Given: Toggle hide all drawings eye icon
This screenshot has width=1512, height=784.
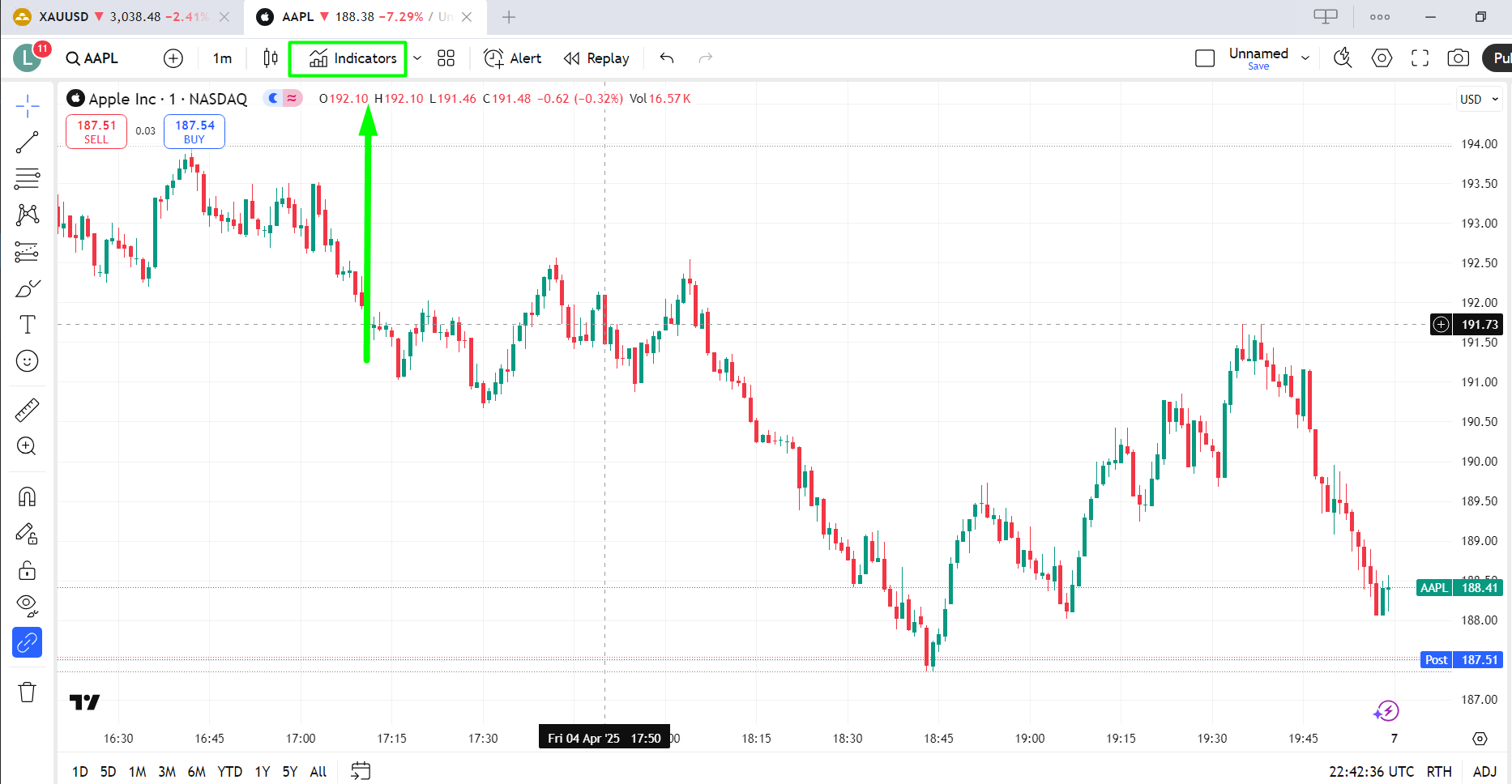Looking at the screenshot, I should 27,605.
